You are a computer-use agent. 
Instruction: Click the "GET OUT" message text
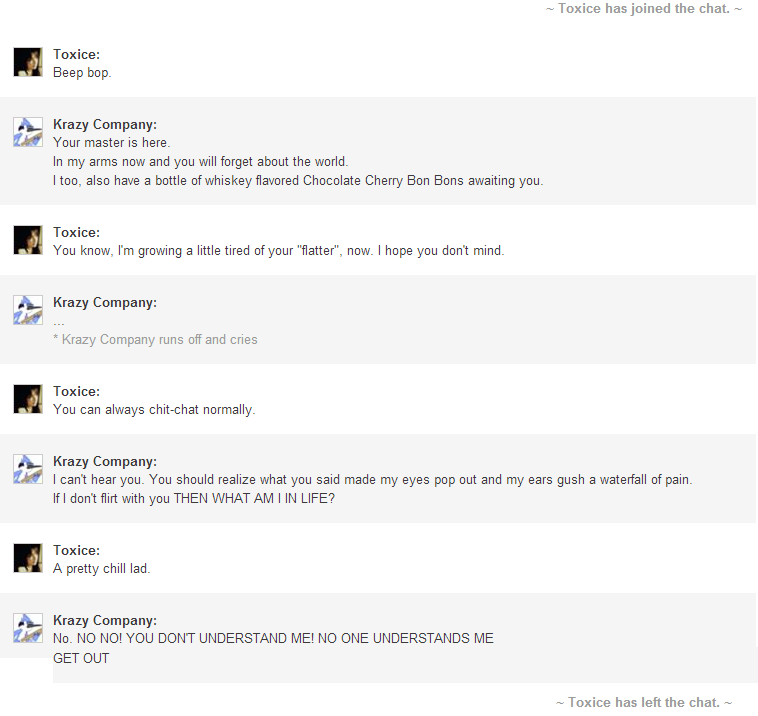pos(81,658)
